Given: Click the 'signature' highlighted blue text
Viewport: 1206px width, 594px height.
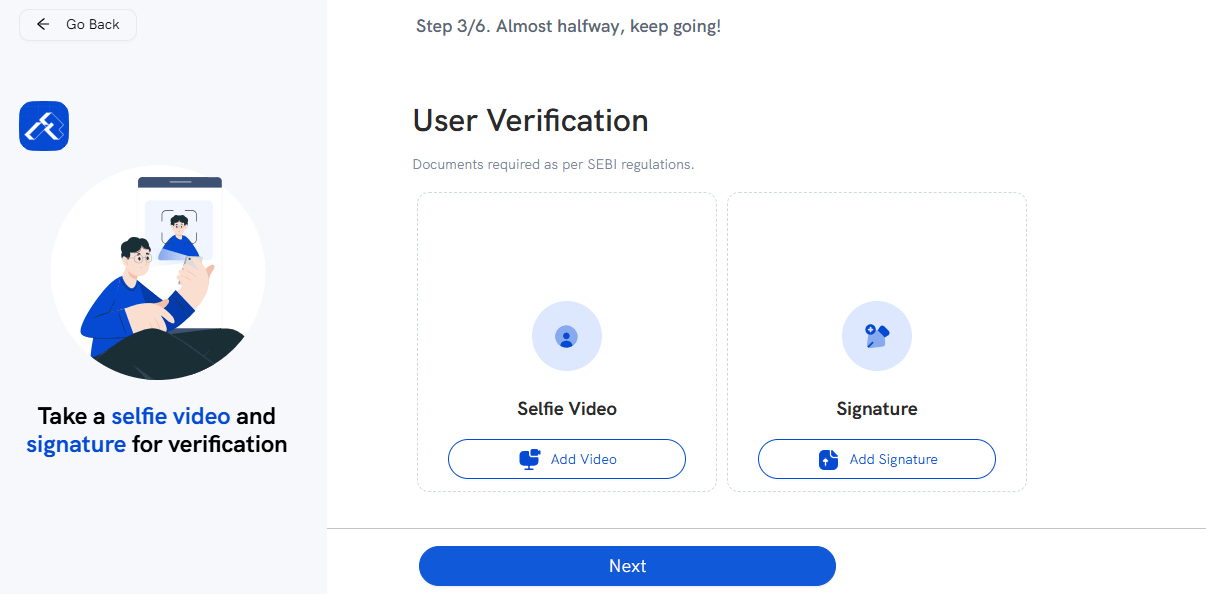Looking at the screenshot, I should tap(76, 444).
